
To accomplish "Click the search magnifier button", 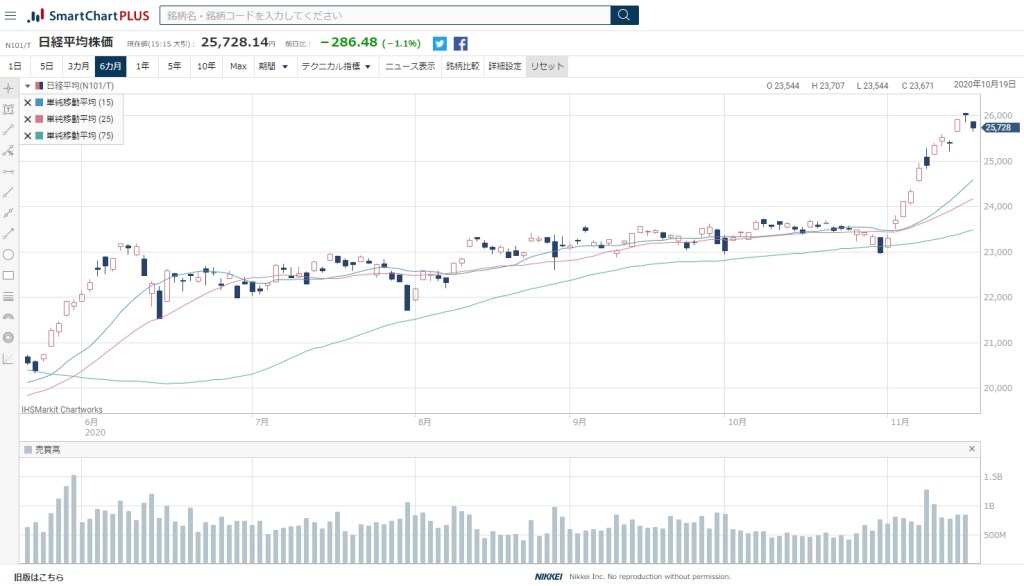I will pos(624,15).
